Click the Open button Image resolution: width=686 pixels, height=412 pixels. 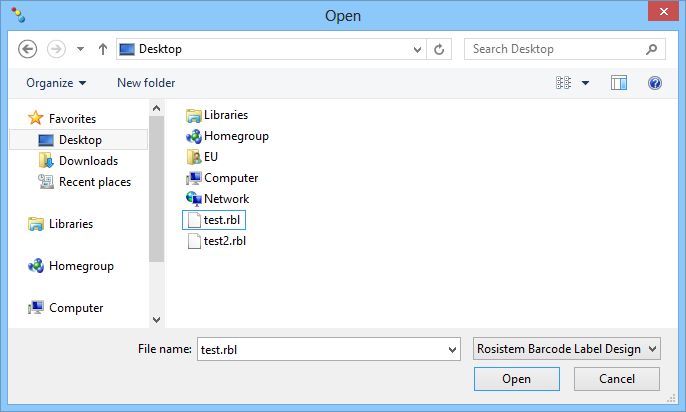[x=517, y=379]
